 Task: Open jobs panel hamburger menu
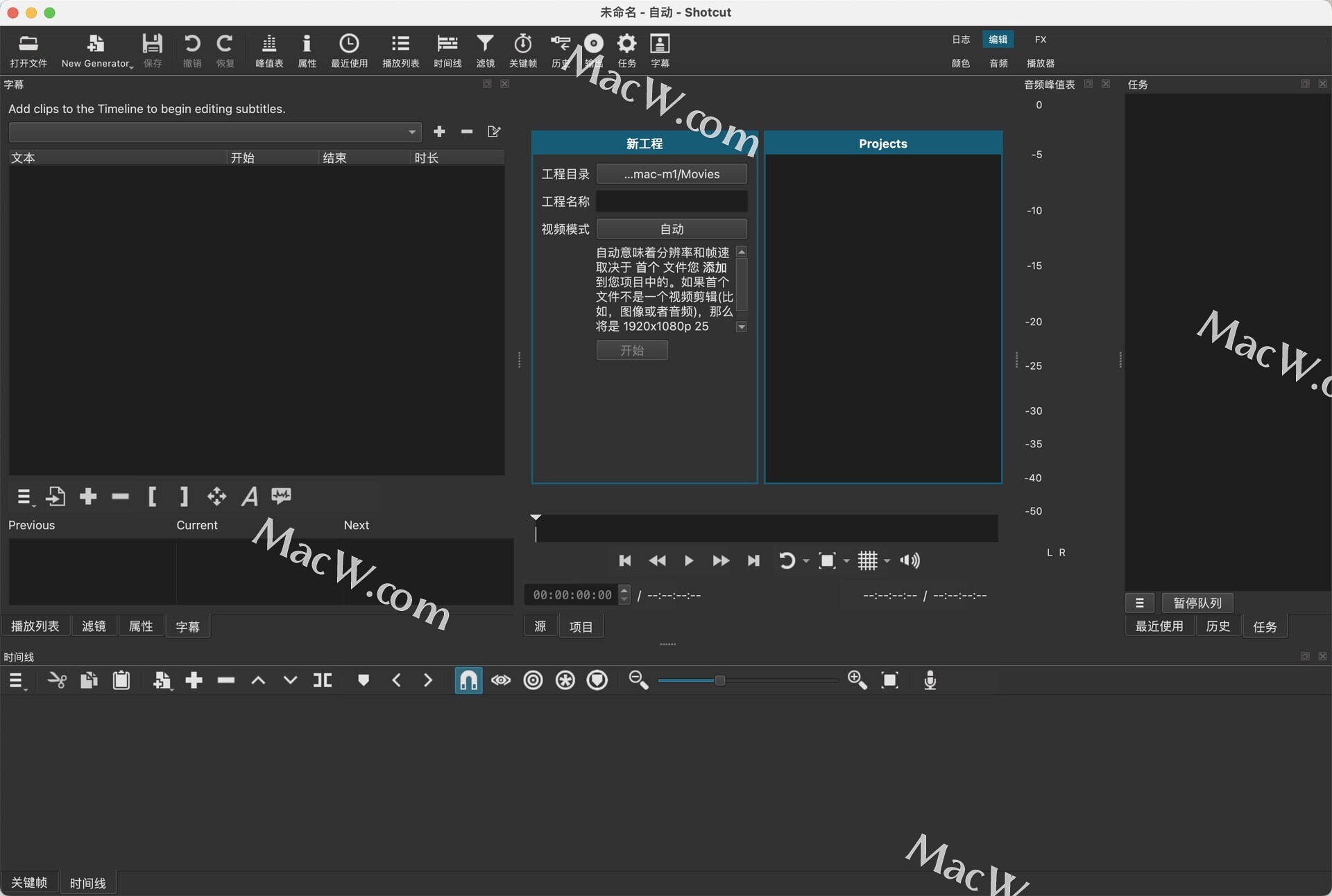(x=1140, y=603)
